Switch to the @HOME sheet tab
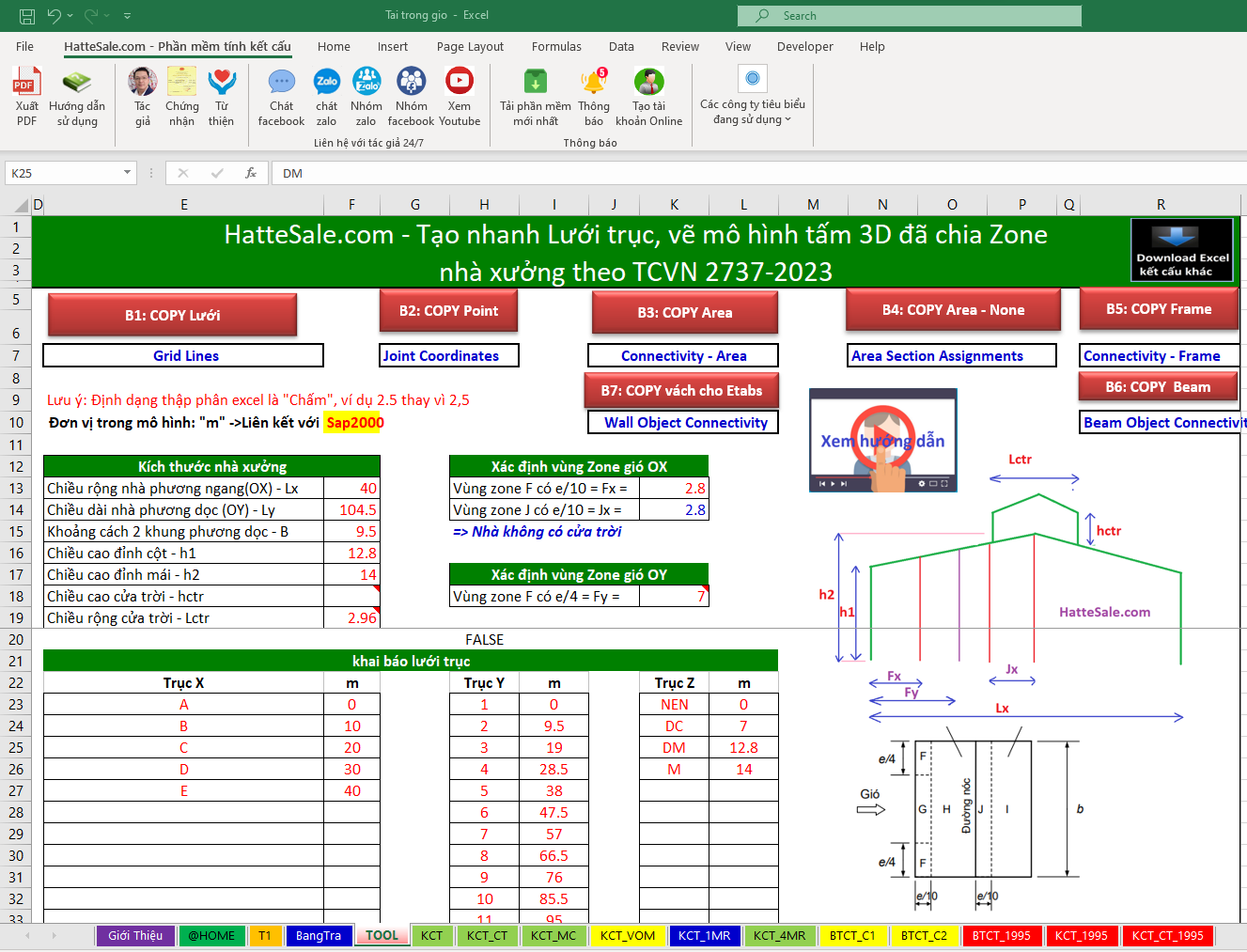 [x=211, y=935]
